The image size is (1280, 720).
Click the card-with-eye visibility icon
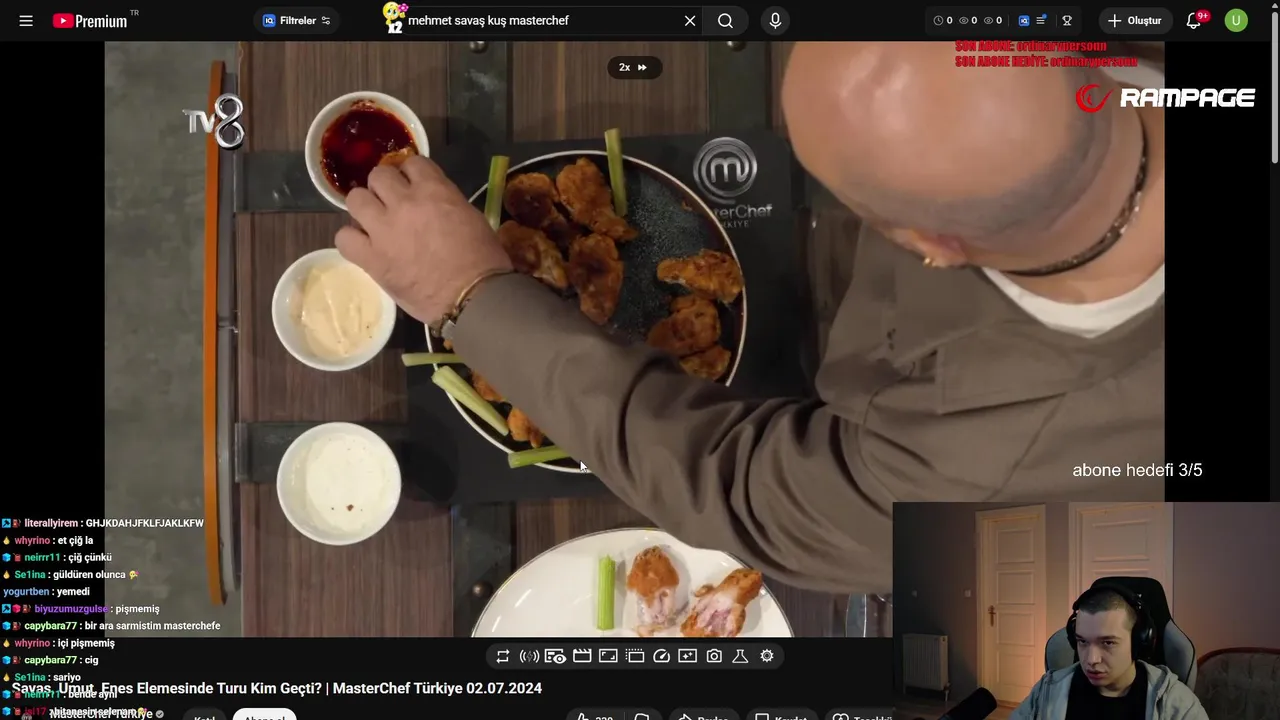555,656
